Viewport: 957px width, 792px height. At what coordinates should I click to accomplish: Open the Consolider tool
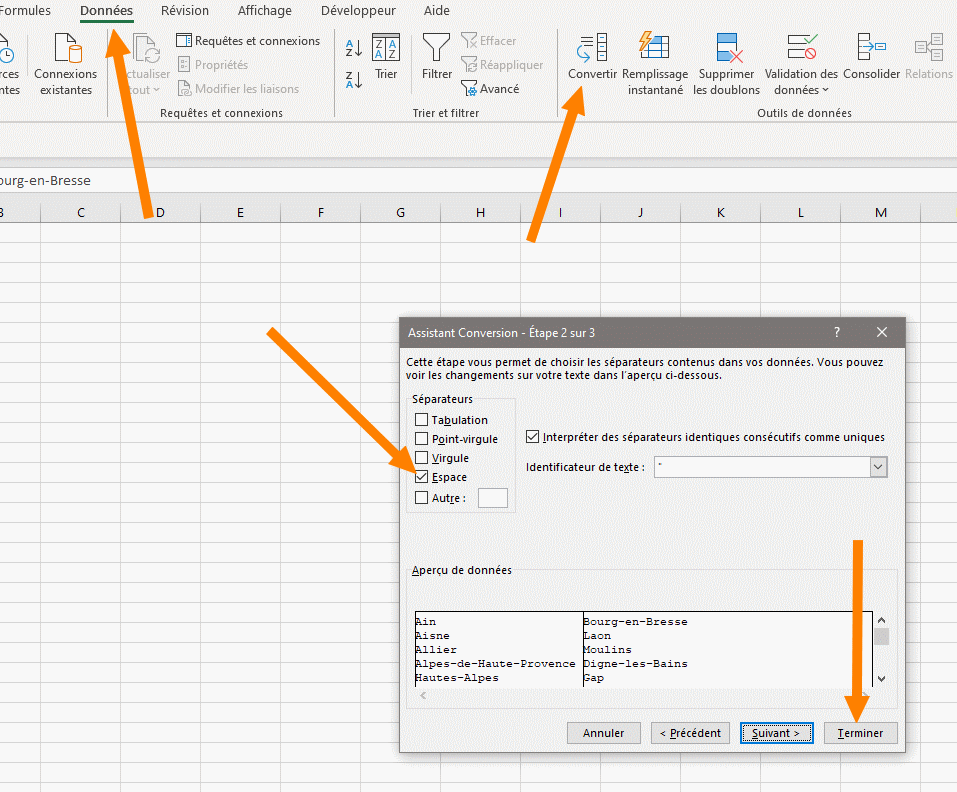[871, 48]
